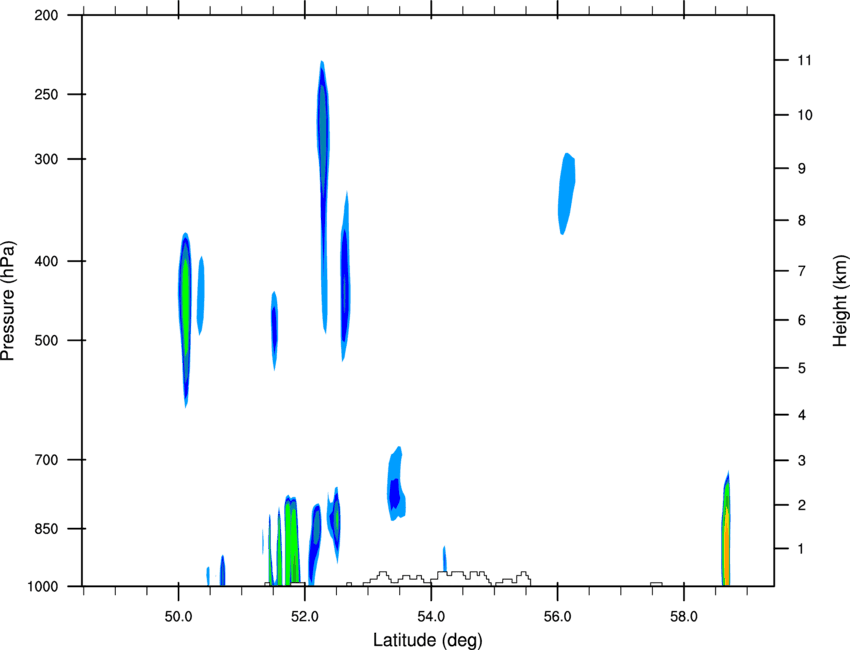Select the 500 pressure tick label
Image resolution: width=850 pixels, height=650 pixels.
46,340
